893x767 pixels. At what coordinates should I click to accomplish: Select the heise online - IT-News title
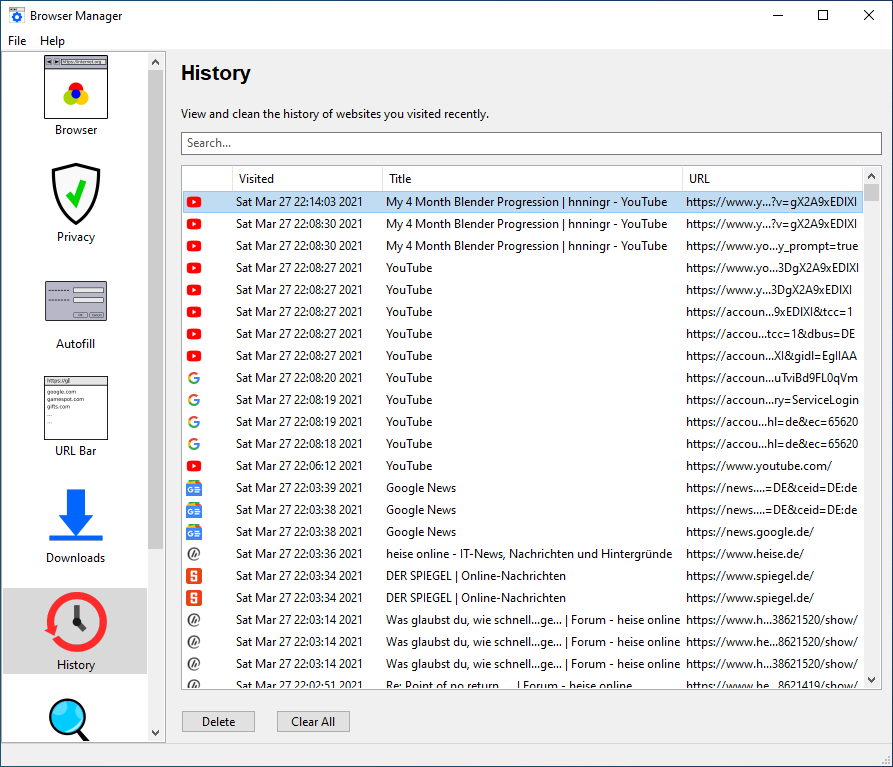click(529, 554)
